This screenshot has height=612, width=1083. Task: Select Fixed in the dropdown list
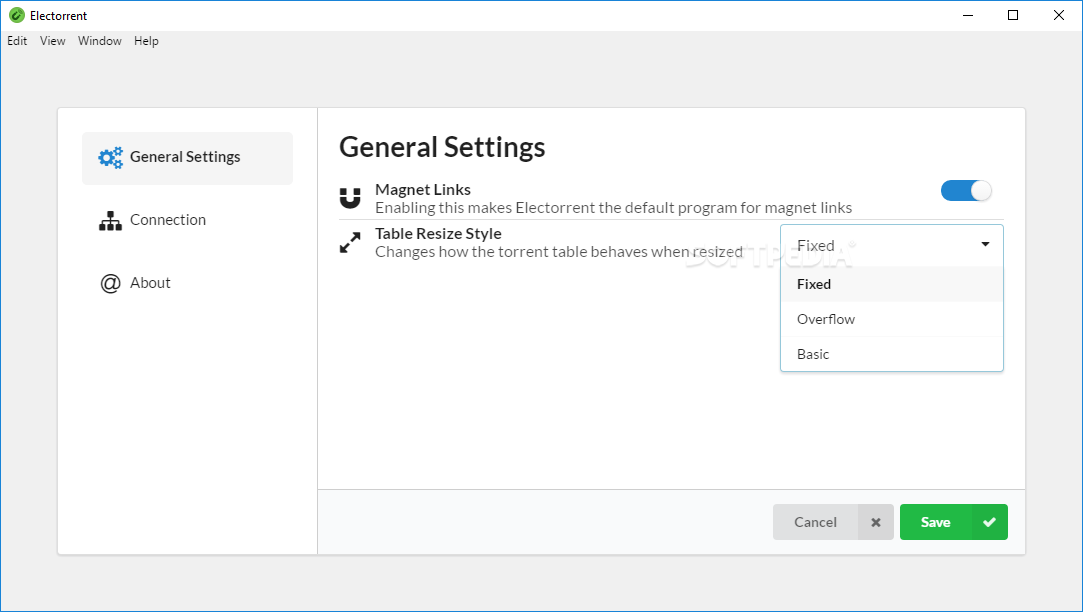pyautogui.click(x=892, y=284)
